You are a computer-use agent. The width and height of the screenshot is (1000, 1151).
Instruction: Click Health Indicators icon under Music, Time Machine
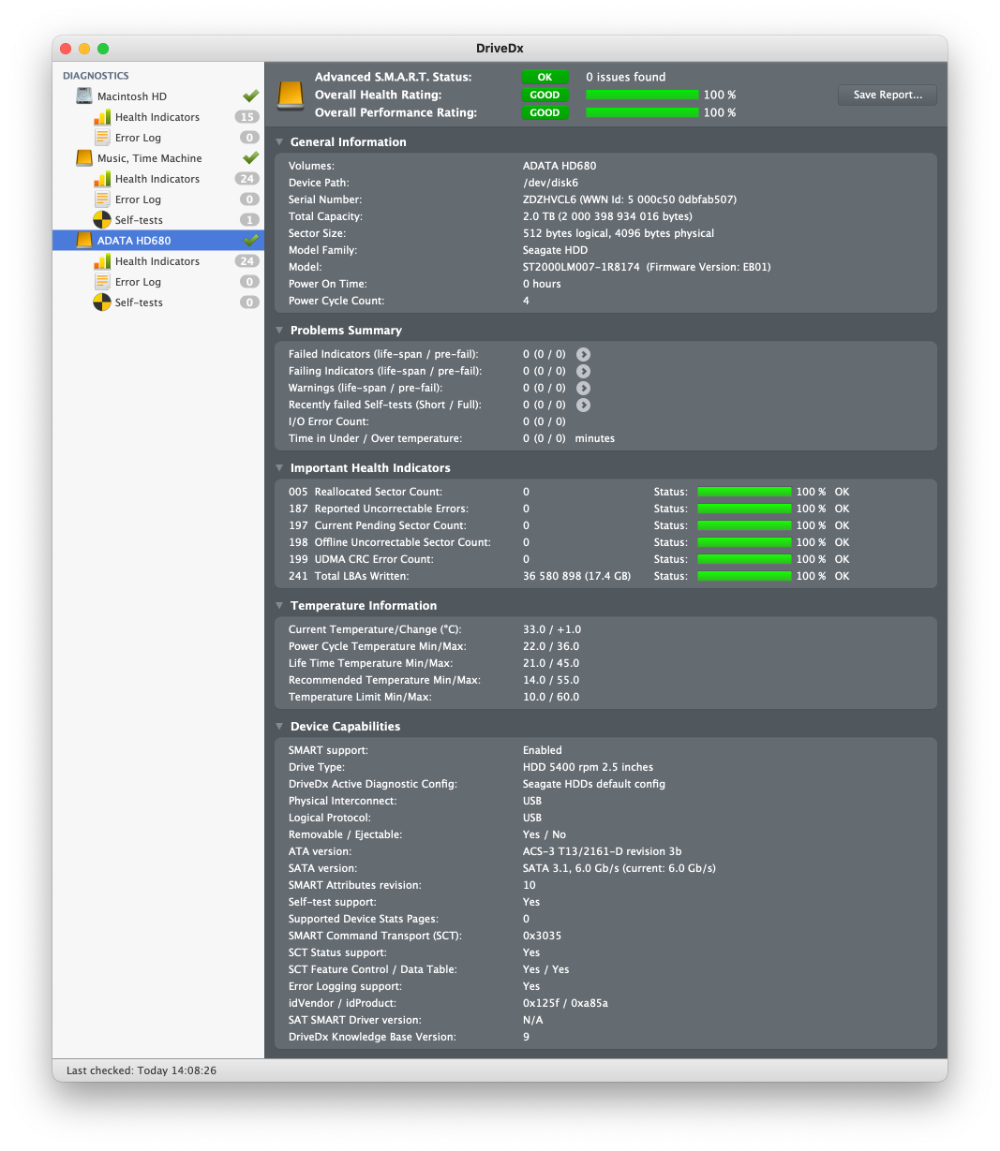[x=102, y=178]
